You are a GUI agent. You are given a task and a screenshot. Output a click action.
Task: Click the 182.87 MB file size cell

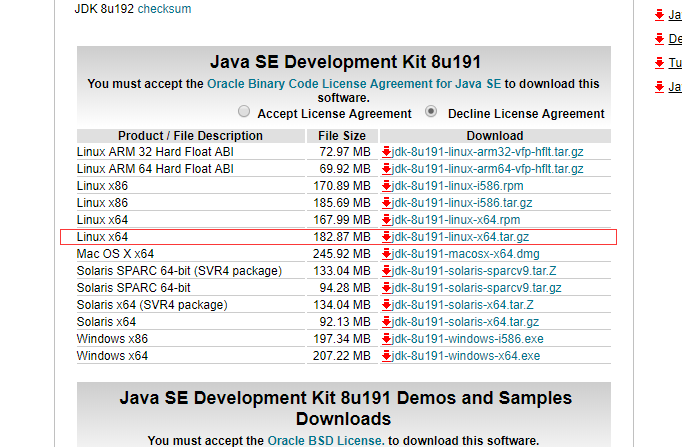[x=341, y=237]
